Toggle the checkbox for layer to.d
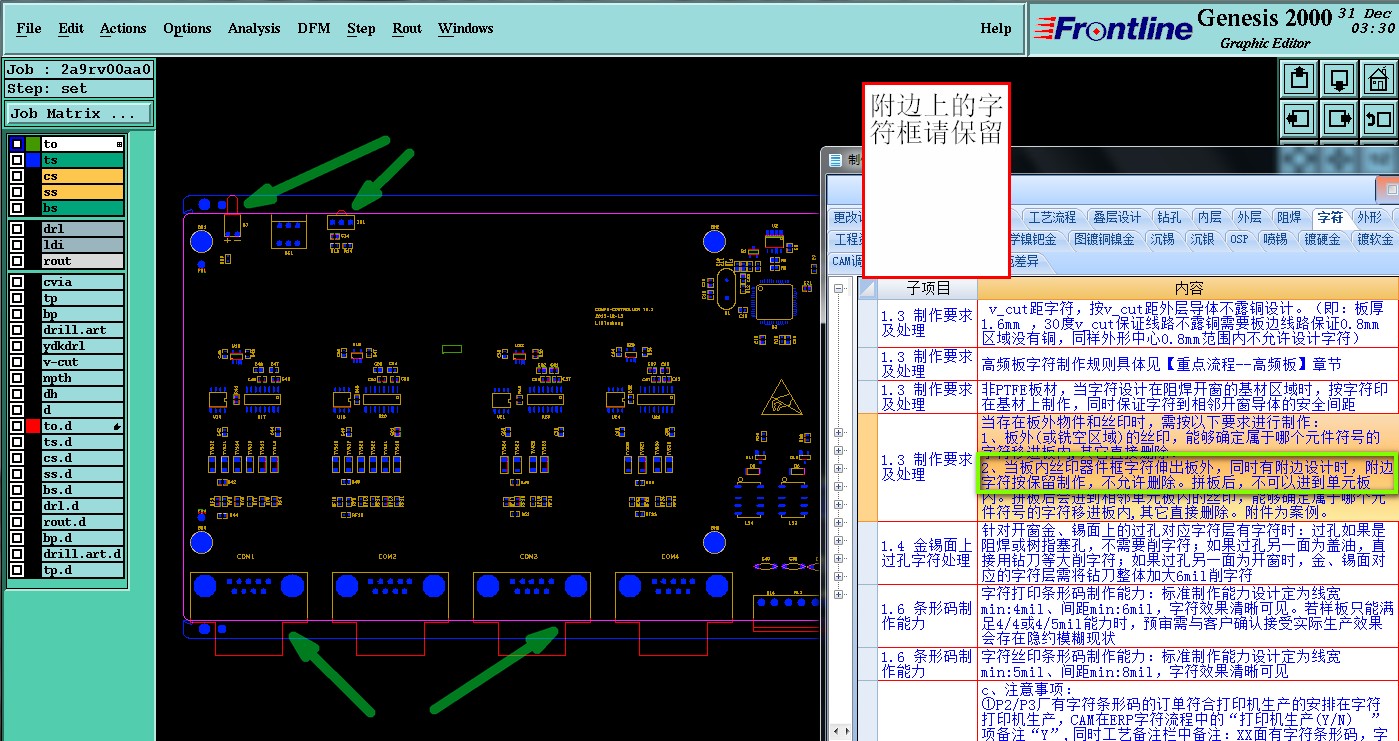The image size is (1399, 741). click(17, 426)
